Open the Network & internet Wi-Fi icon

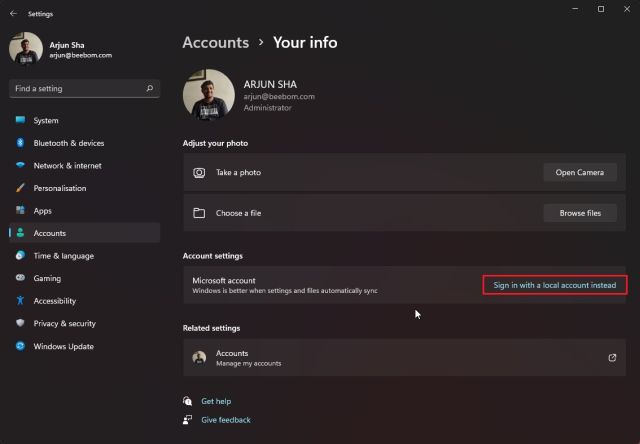(20, 165)
